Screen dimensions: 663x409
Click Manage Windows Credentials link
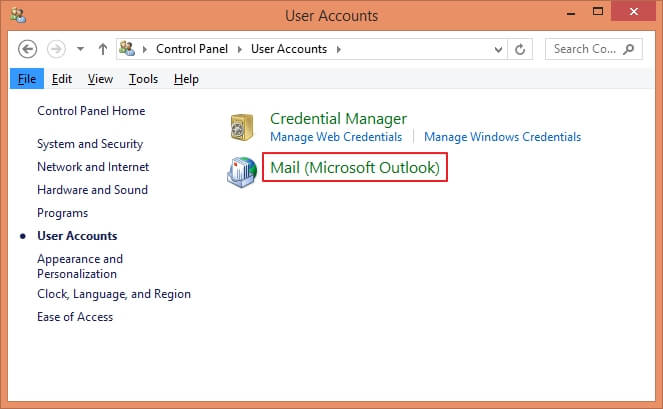[x=502, y=137]
